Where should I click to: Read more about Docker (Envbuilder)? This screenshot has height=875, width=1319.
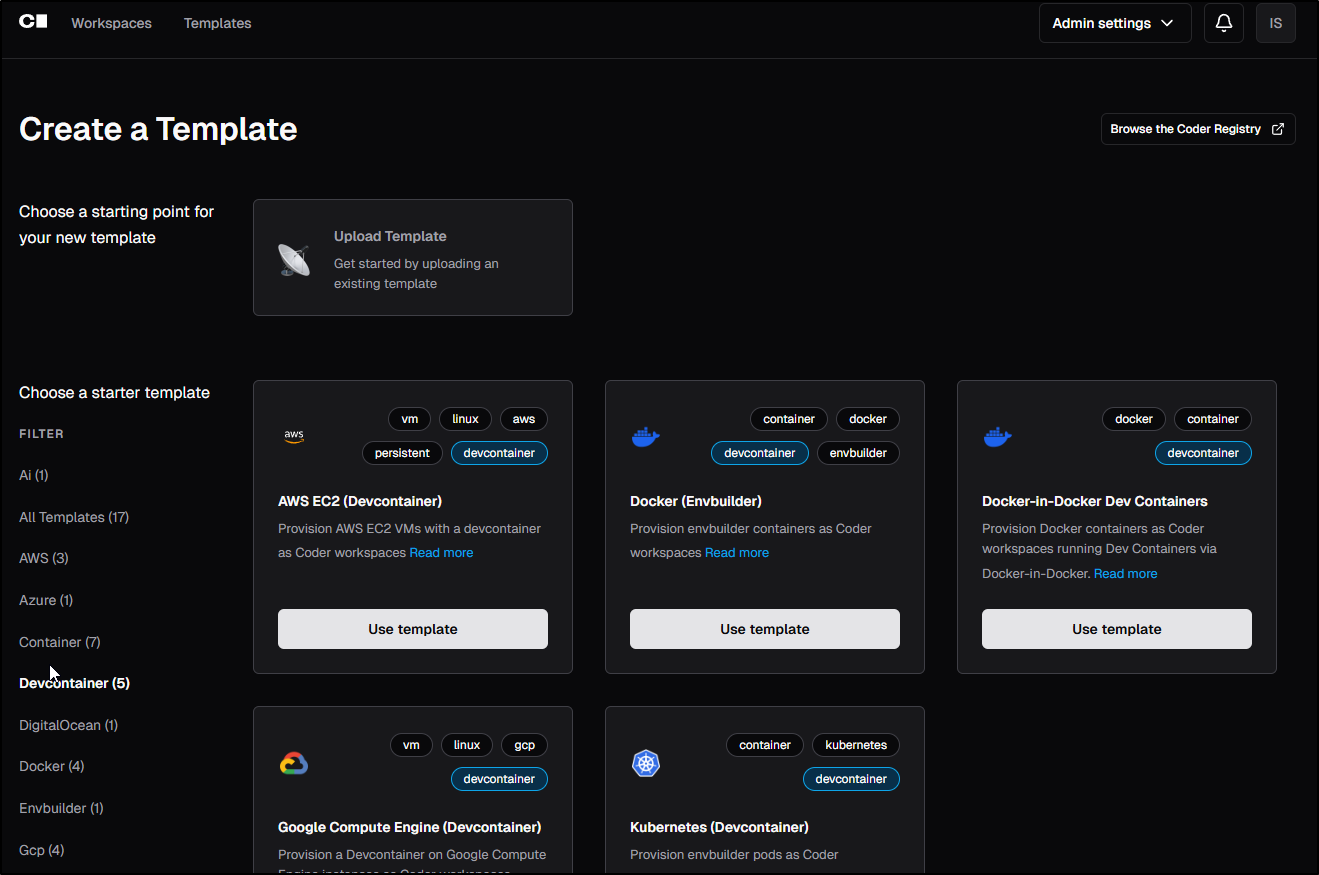[737, 553]
